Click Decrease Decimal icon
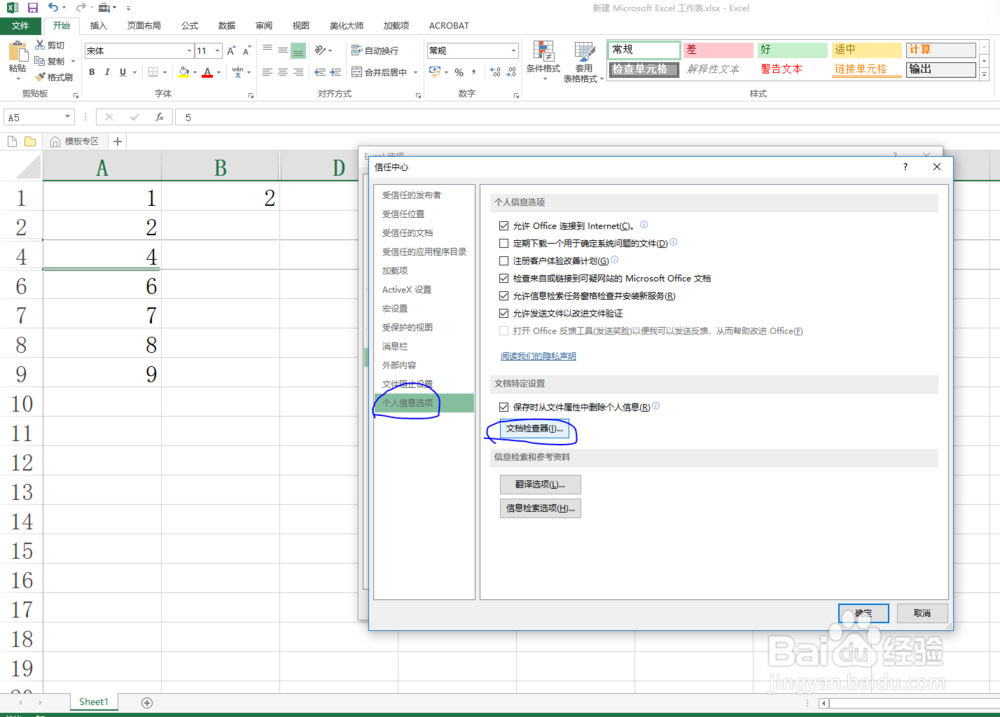 pyautogui.click(x=511, y=72)
